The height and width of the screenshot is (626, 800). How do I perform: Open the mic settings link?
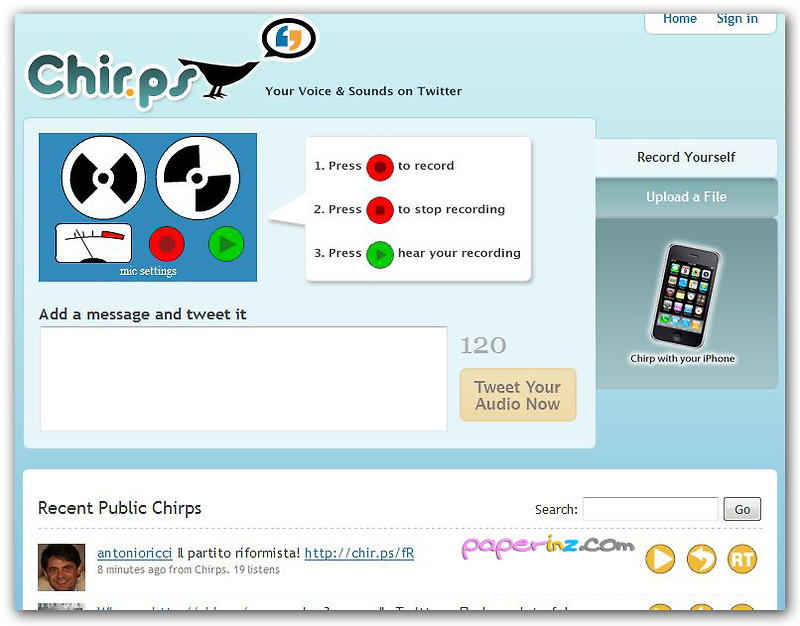[148, 271]
